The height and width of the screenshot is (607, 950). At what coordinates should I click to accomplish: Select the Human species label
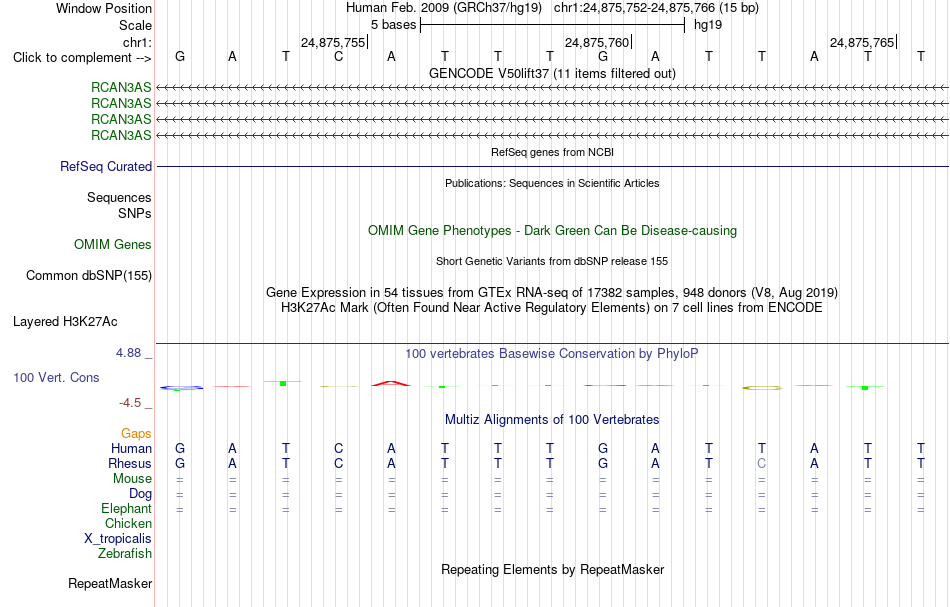[131, 448]
